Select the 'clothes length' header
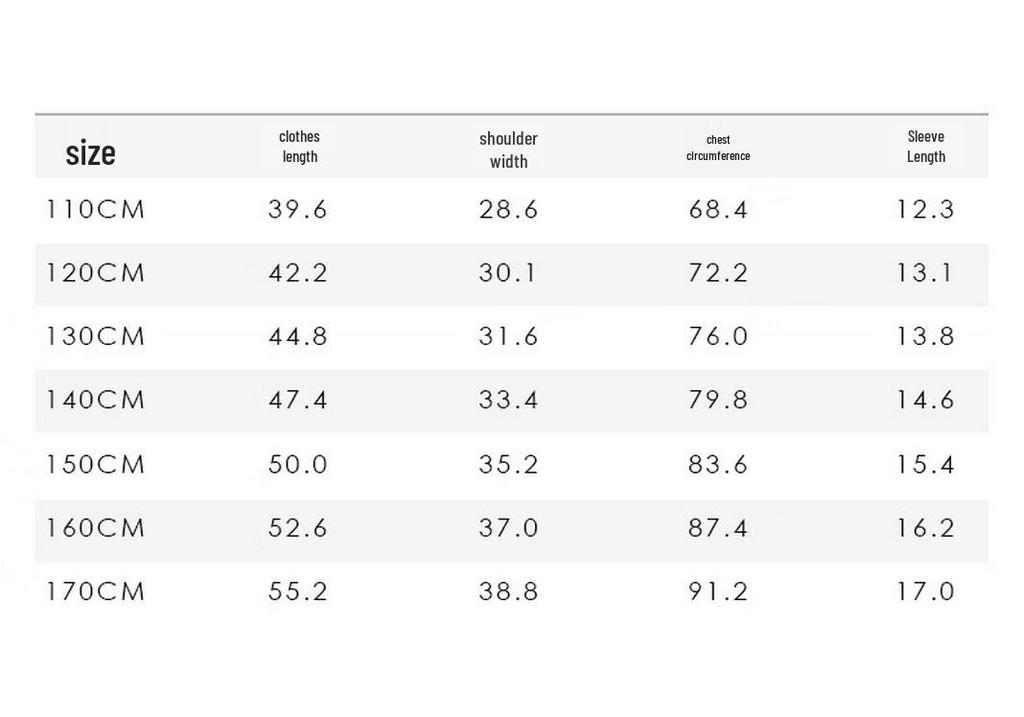 (x=300, y=147)
